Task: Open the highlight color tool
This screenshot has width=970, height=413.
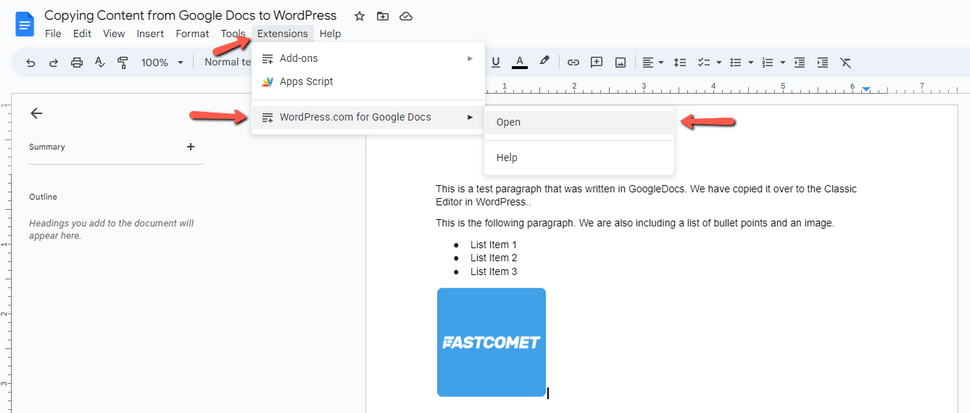Action: (544, 61)
